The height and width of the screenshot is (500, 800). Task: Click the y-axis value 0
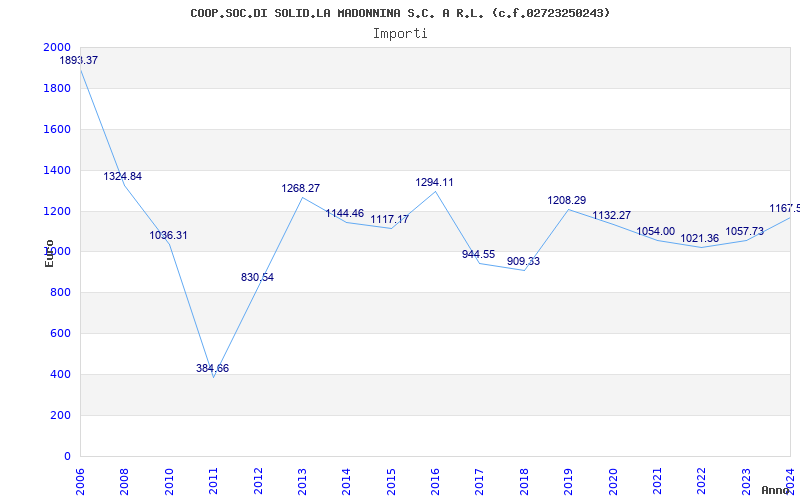[67, 456]
